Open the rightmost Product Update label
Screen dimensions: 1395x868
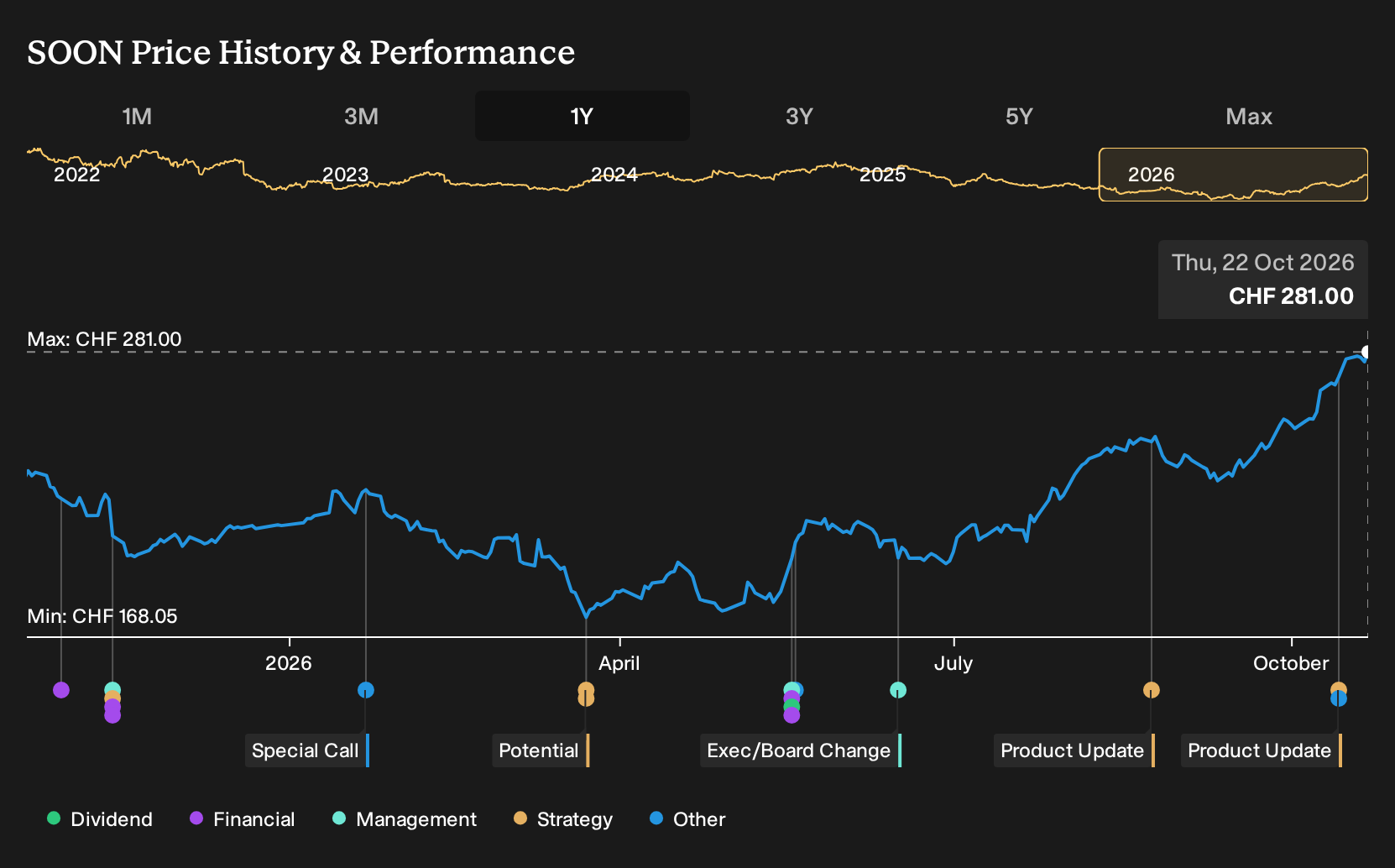pyautogui.click(x=1262, y=750)
